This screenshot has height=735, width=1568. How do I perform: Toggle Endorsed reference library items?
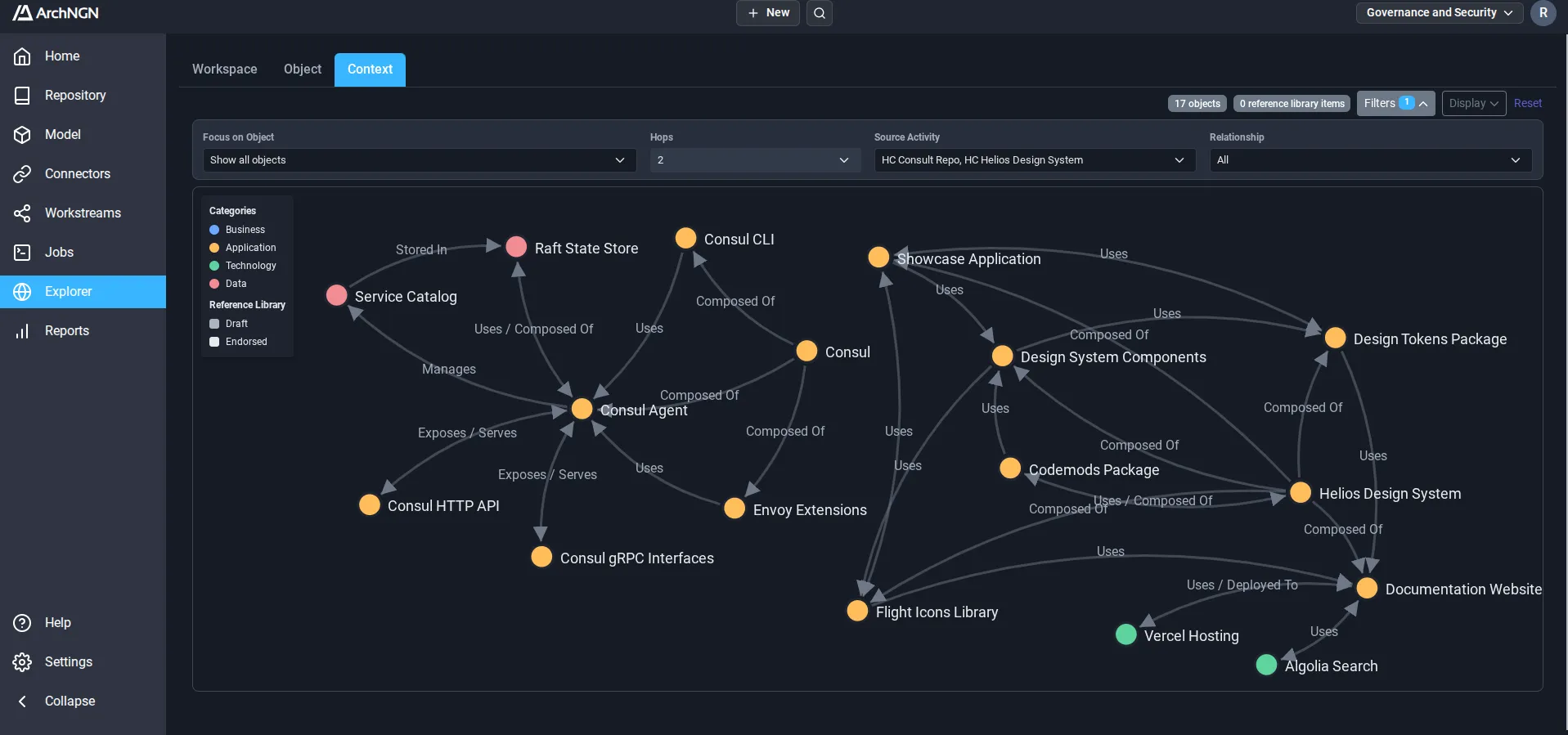[x=239, y=342]
